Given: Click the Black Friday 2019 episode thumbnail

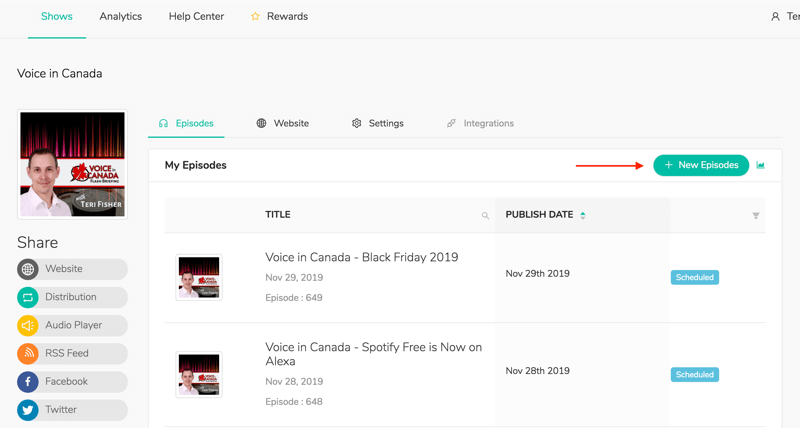Looking at the screenshot, I should point(199,278).
